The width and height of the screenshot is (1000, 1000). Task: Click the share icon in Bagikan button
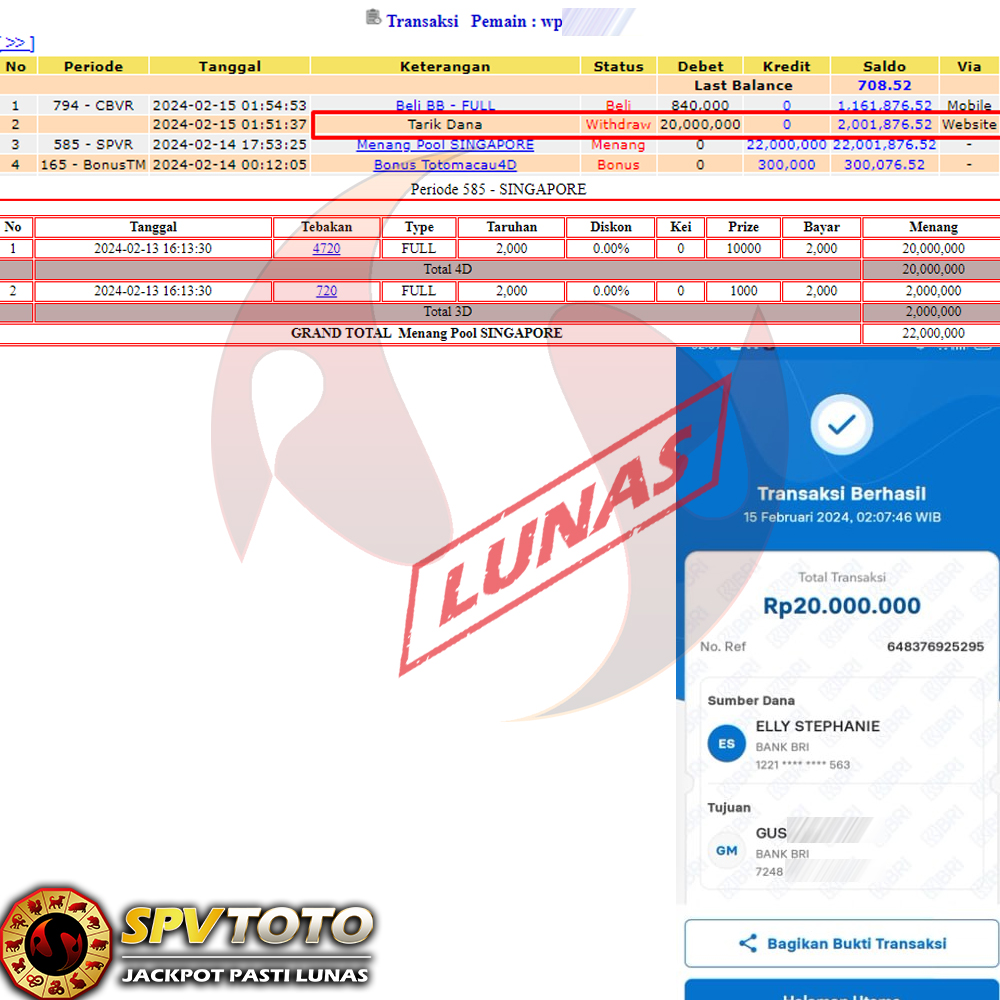pos(747,943)
